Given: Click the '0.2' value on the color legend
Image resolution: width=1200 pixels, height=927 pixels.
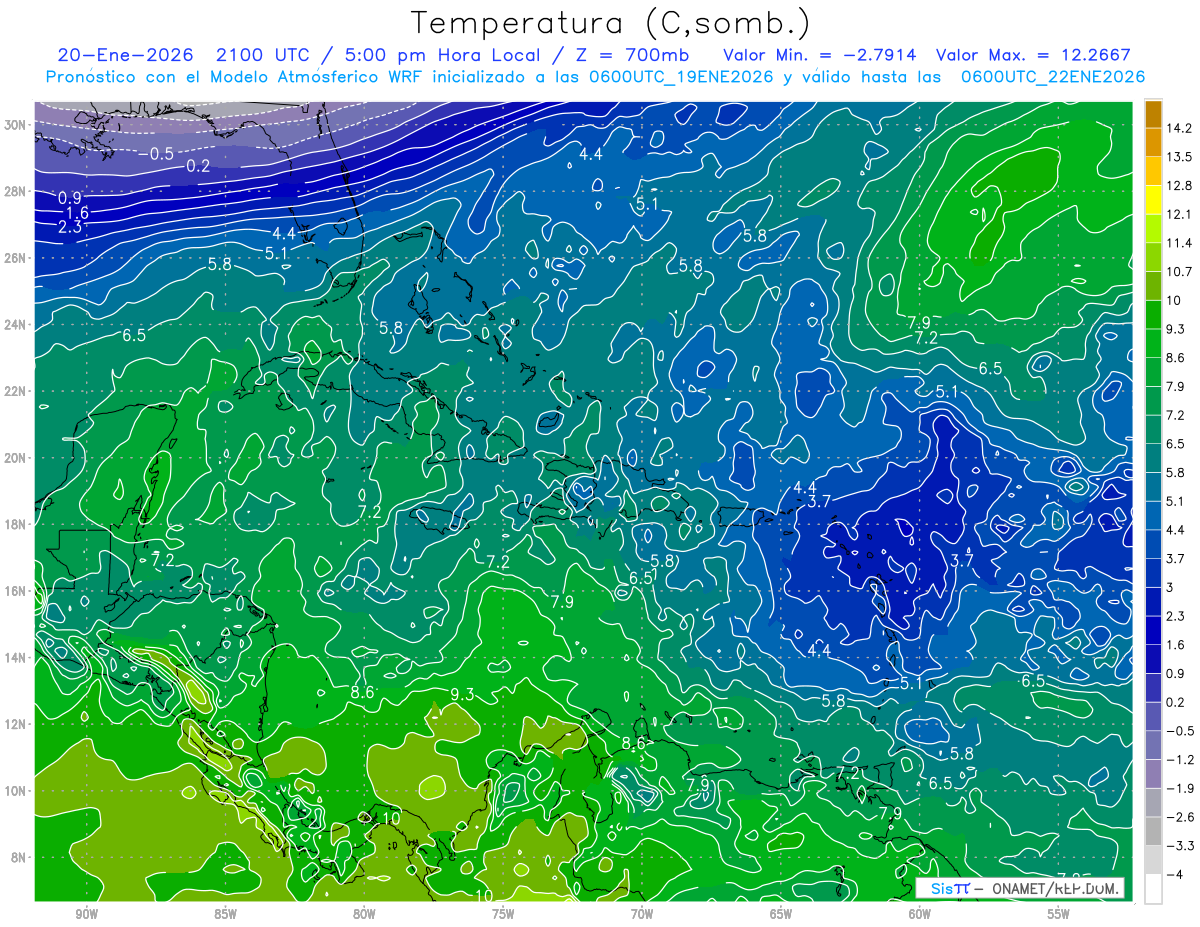Looking at the screenshot, I should [x=1176, y=702].
